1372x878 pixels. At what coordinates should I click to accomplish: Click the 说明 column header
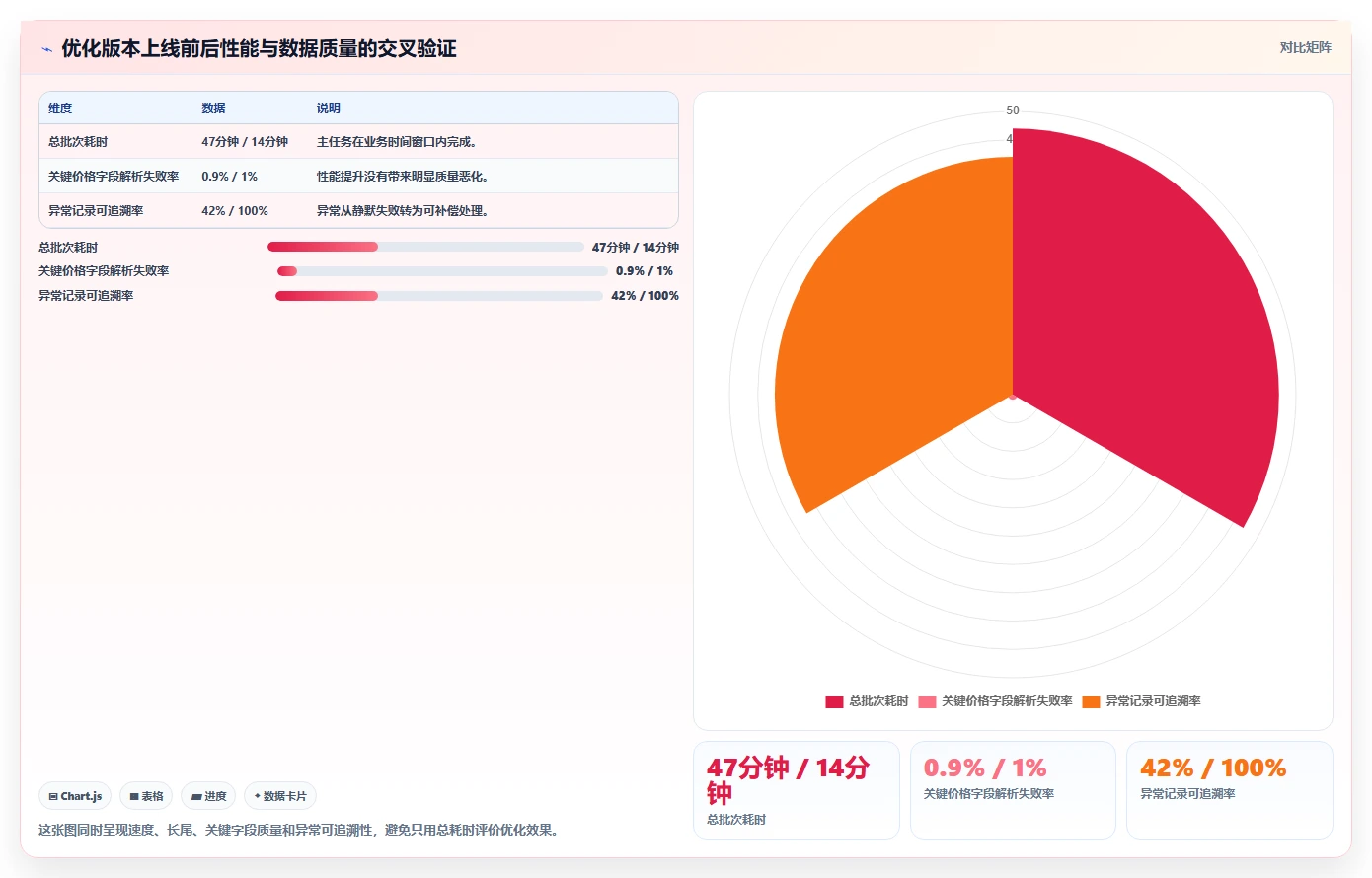coord(328,109)
